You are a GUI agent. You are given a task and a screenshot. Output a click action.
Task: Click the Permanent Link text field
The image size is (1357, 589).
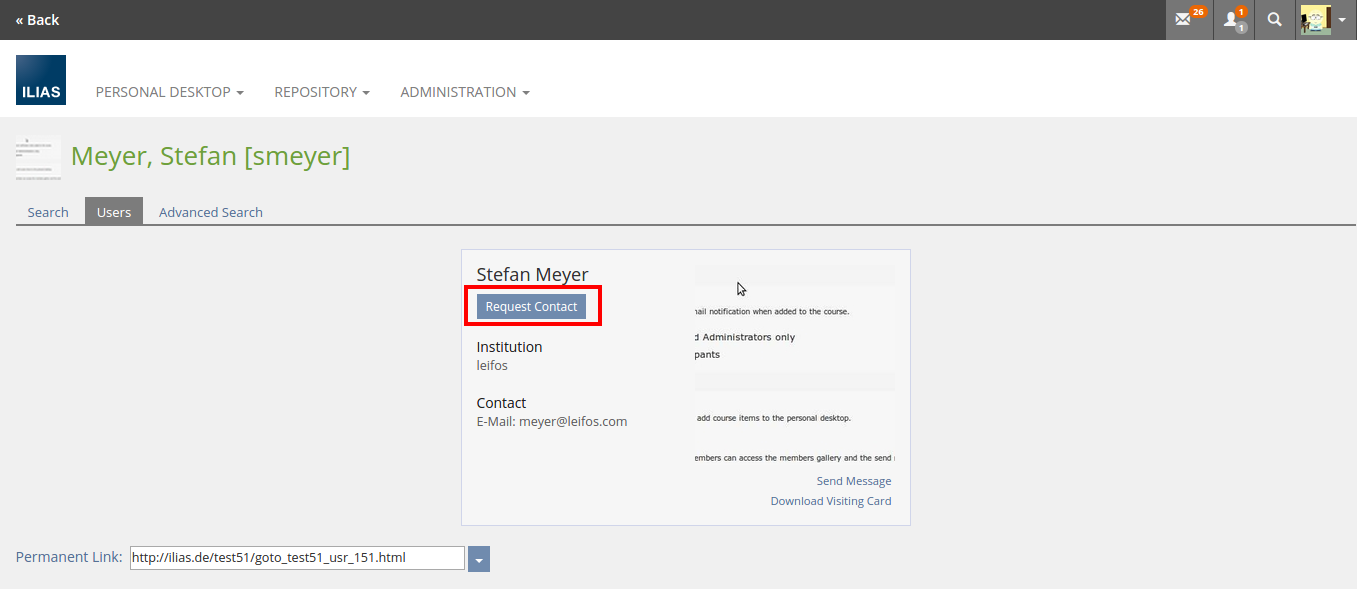[x=297, y=558]
